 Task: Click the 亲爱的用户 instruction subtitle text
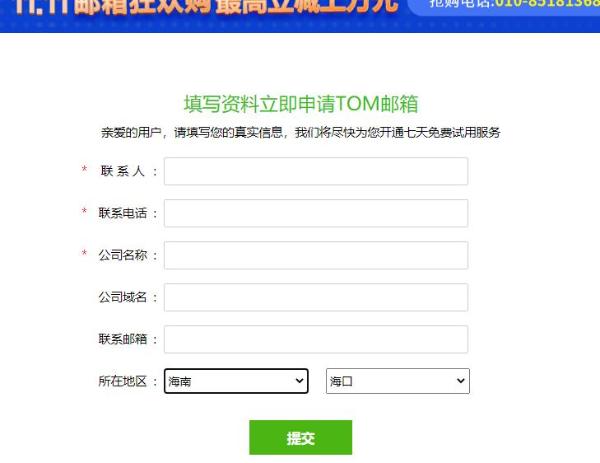[301, 133]
